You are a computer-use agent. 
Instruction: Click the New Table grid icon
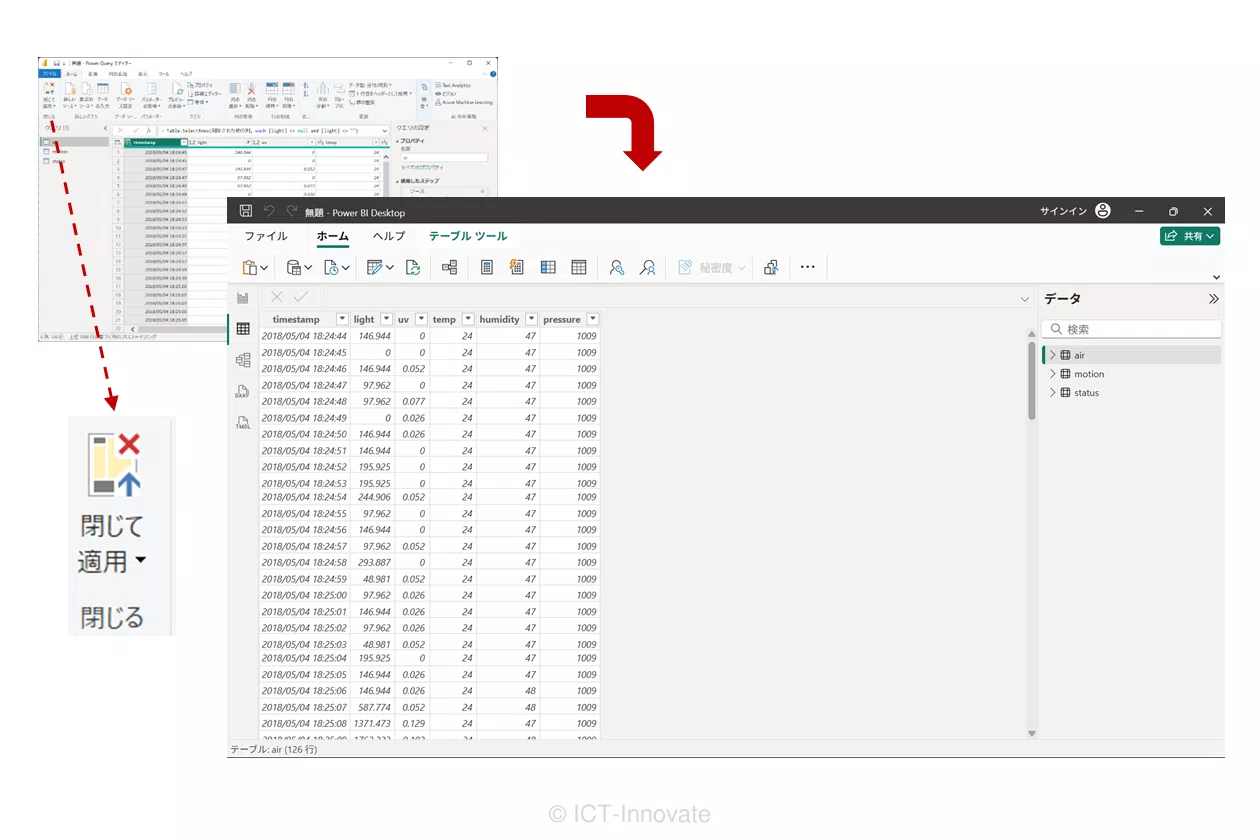click(x=579, y=267)
